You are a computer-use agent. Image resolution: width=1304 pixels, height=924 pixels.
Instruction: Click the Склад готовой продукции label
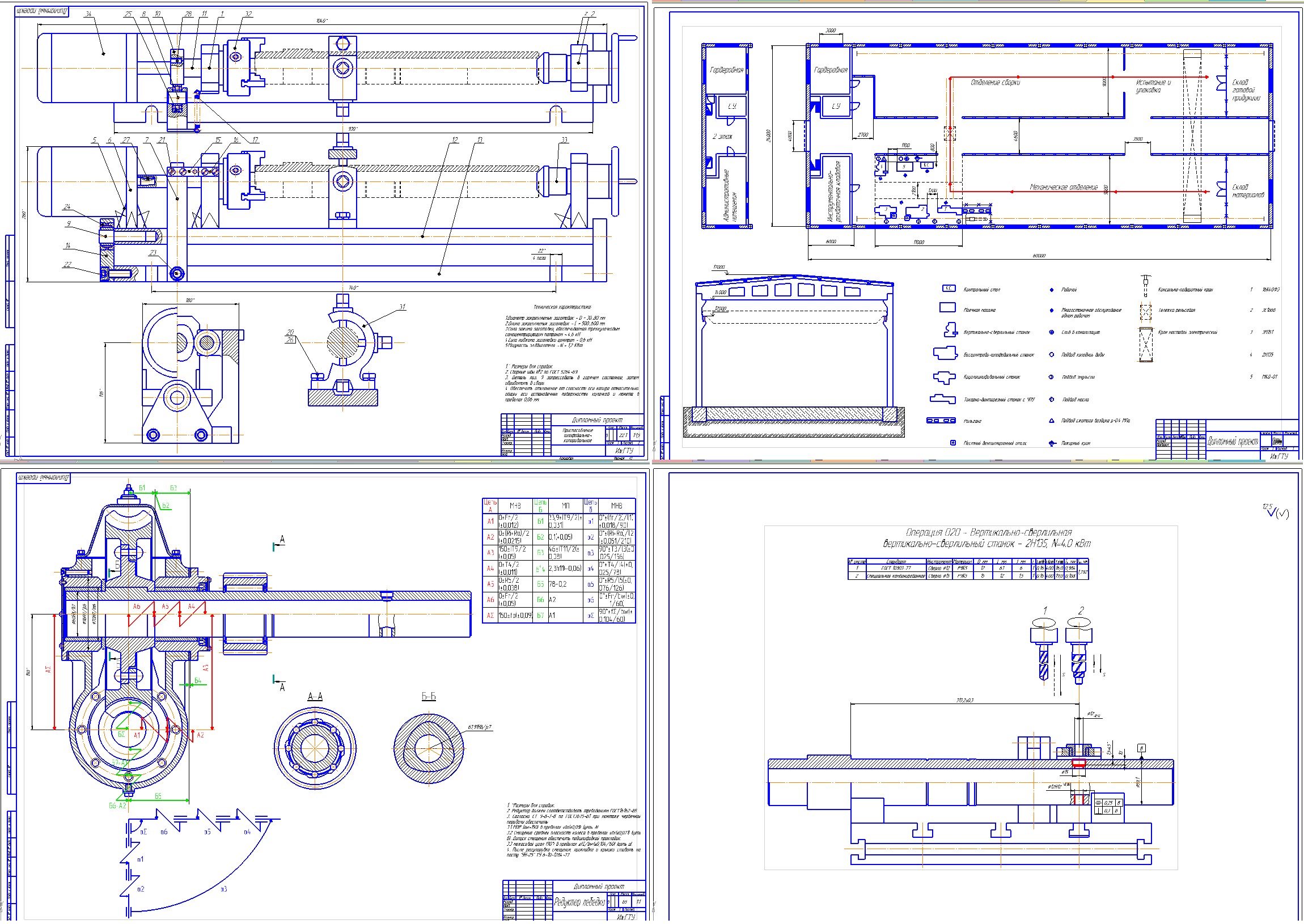pyautogui.click(x=1246, y=90)
